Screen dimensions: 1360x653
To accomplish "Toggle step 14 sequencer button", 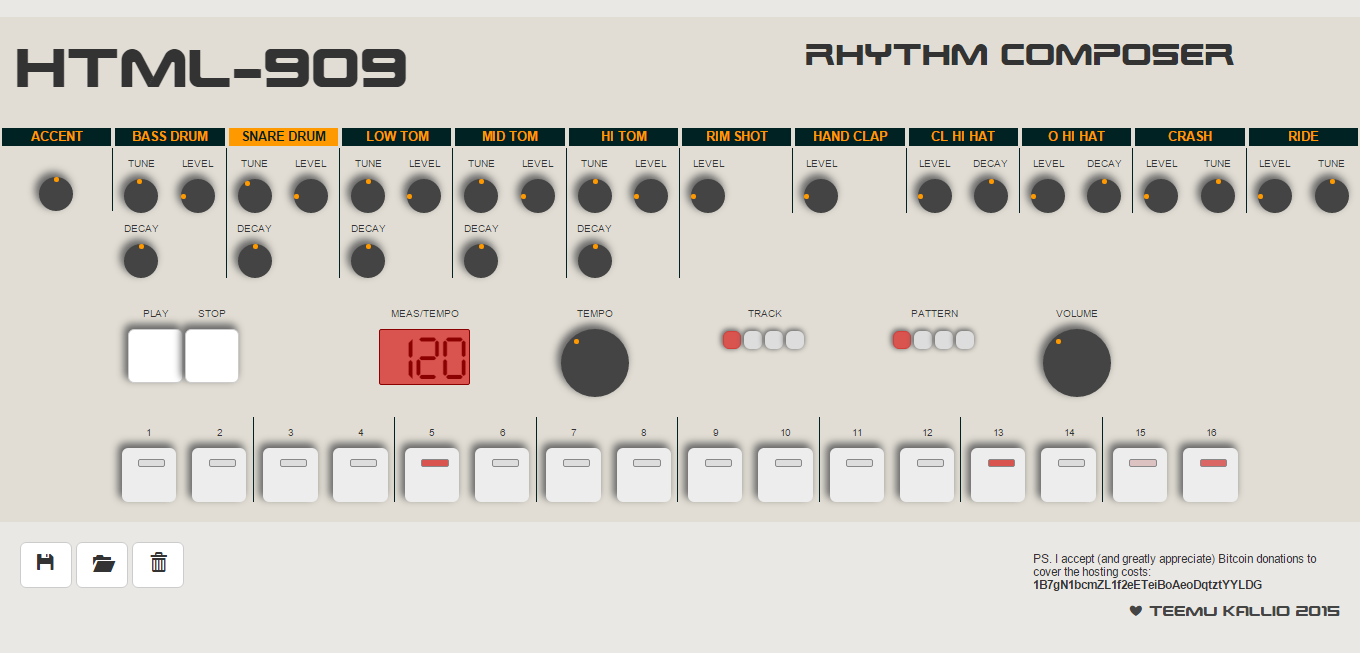I will click(x=1069, y=475).
